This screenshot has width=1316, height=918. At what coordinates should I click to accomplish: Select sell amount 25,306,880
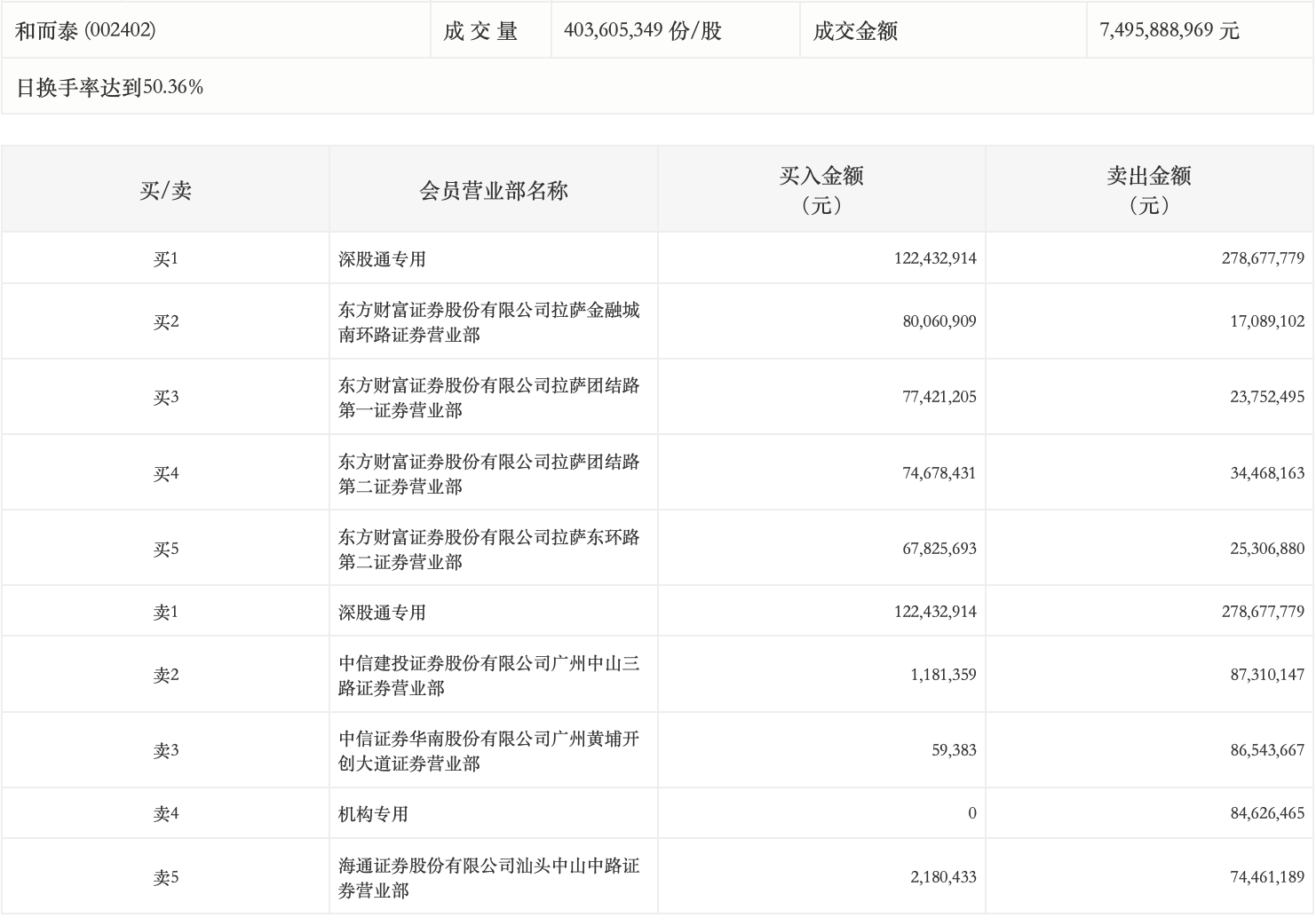tap(1267, 550)
